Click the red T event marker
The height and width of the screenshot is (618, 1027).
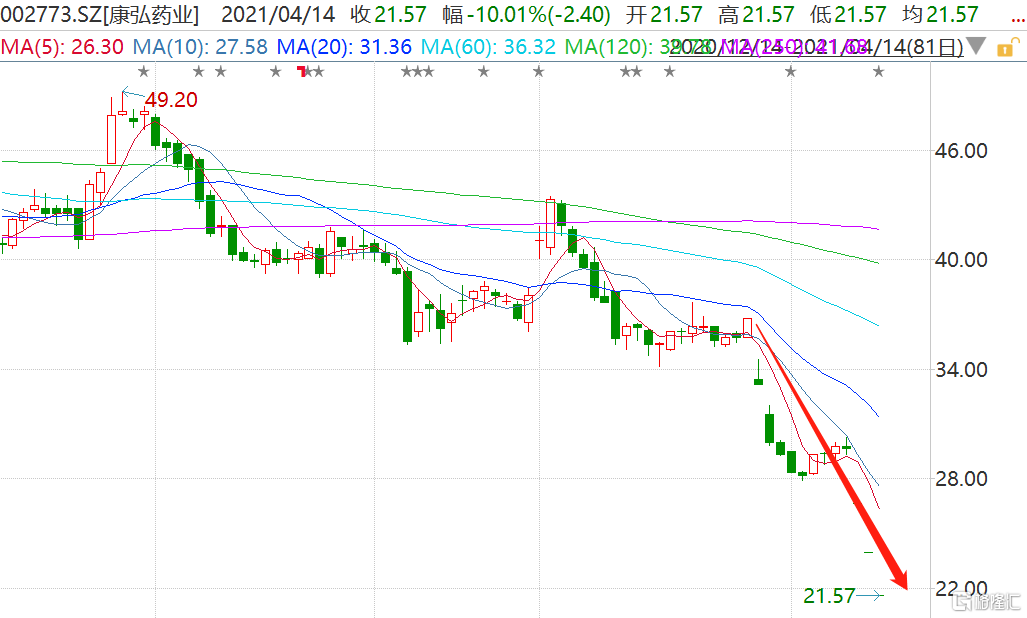pyautogui.click(x=301, y=71)
